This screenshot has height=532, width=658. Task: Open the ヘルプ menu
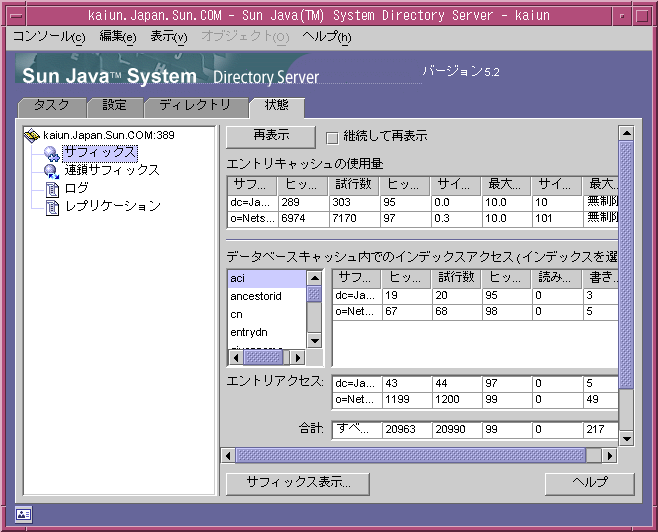tap(326, 37)
